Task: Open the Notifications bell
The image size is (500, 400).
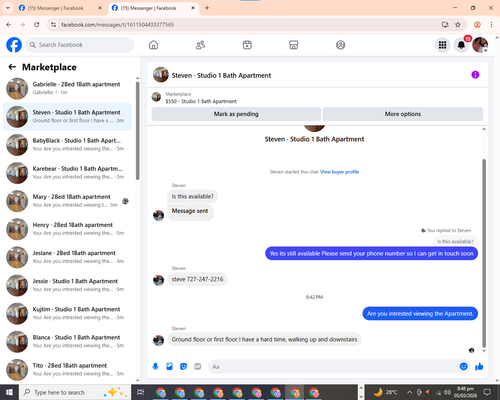Action: tap(461, 45)
